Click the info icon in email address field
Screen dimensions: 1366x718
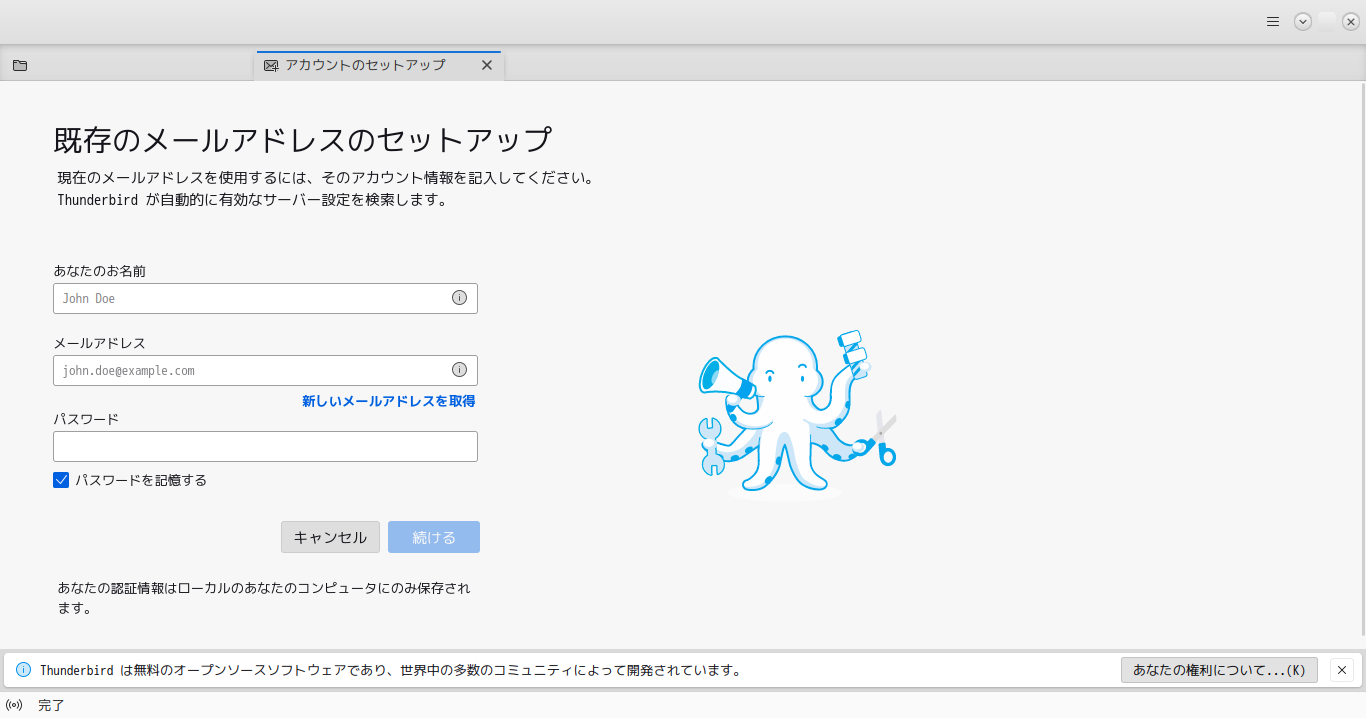(x=459, y=369)
